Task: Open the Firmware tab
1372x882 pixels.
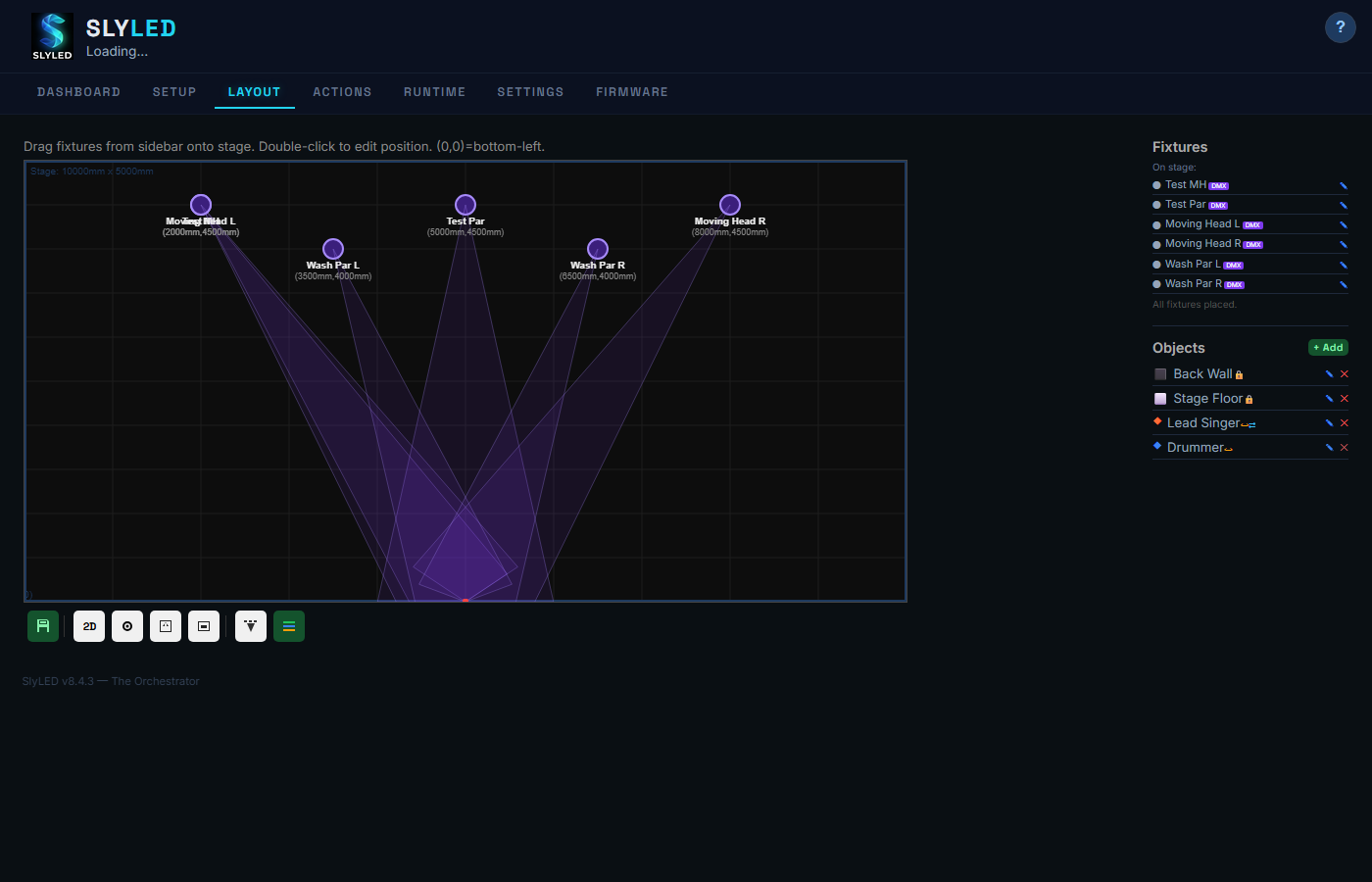Action: pyautogui.click(x=632, y=92)
